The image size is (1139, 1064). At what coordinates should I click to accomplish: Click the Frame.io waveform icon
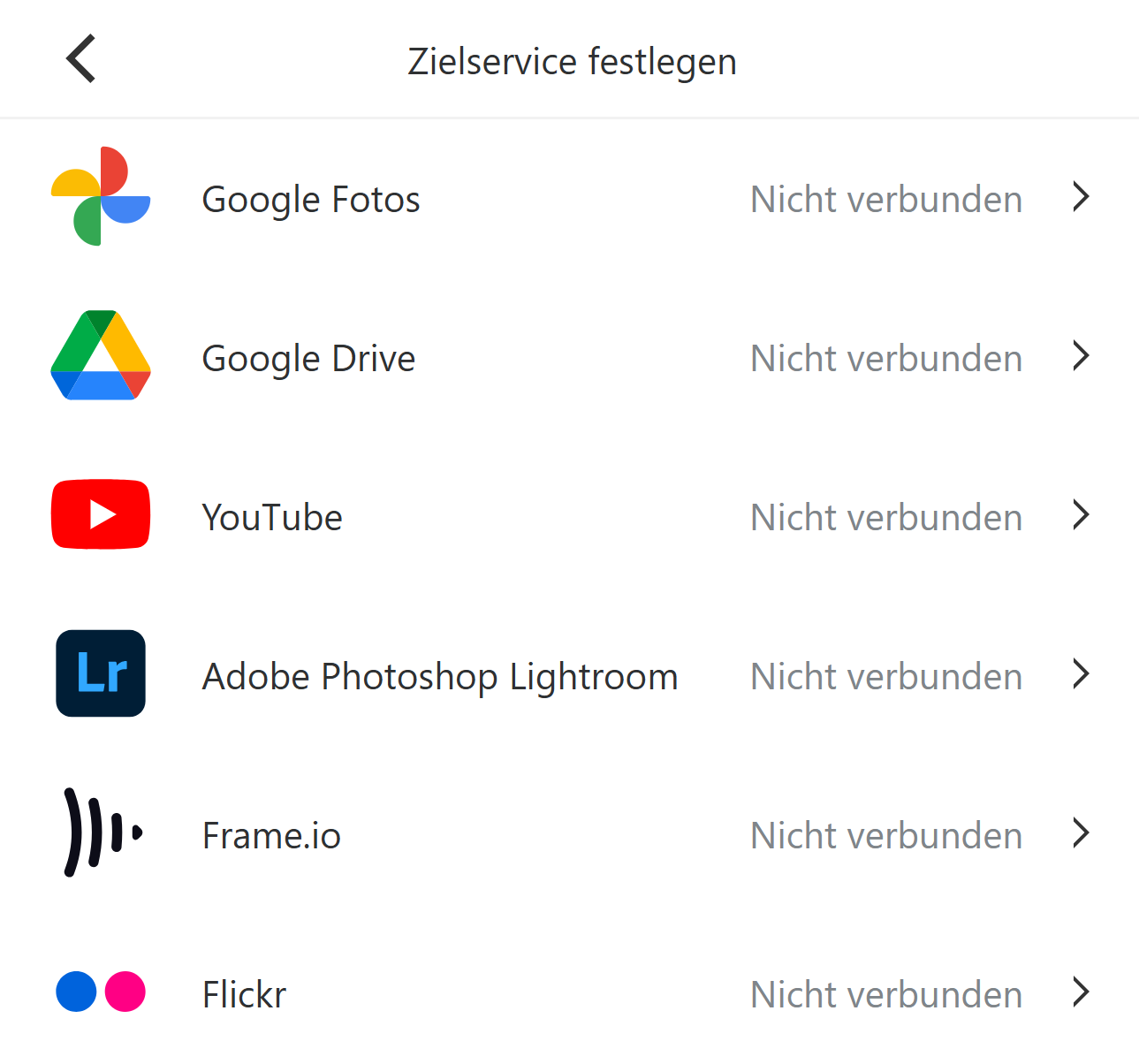click(x=101, y=832)
